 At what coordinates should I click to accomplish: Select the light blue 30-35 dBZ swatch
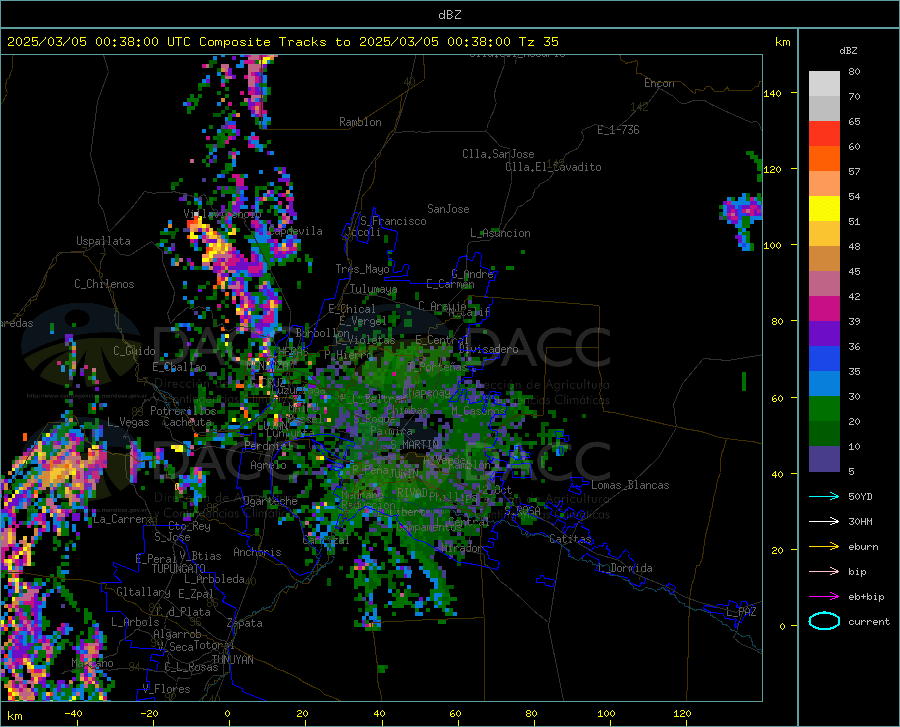point(824,384)
